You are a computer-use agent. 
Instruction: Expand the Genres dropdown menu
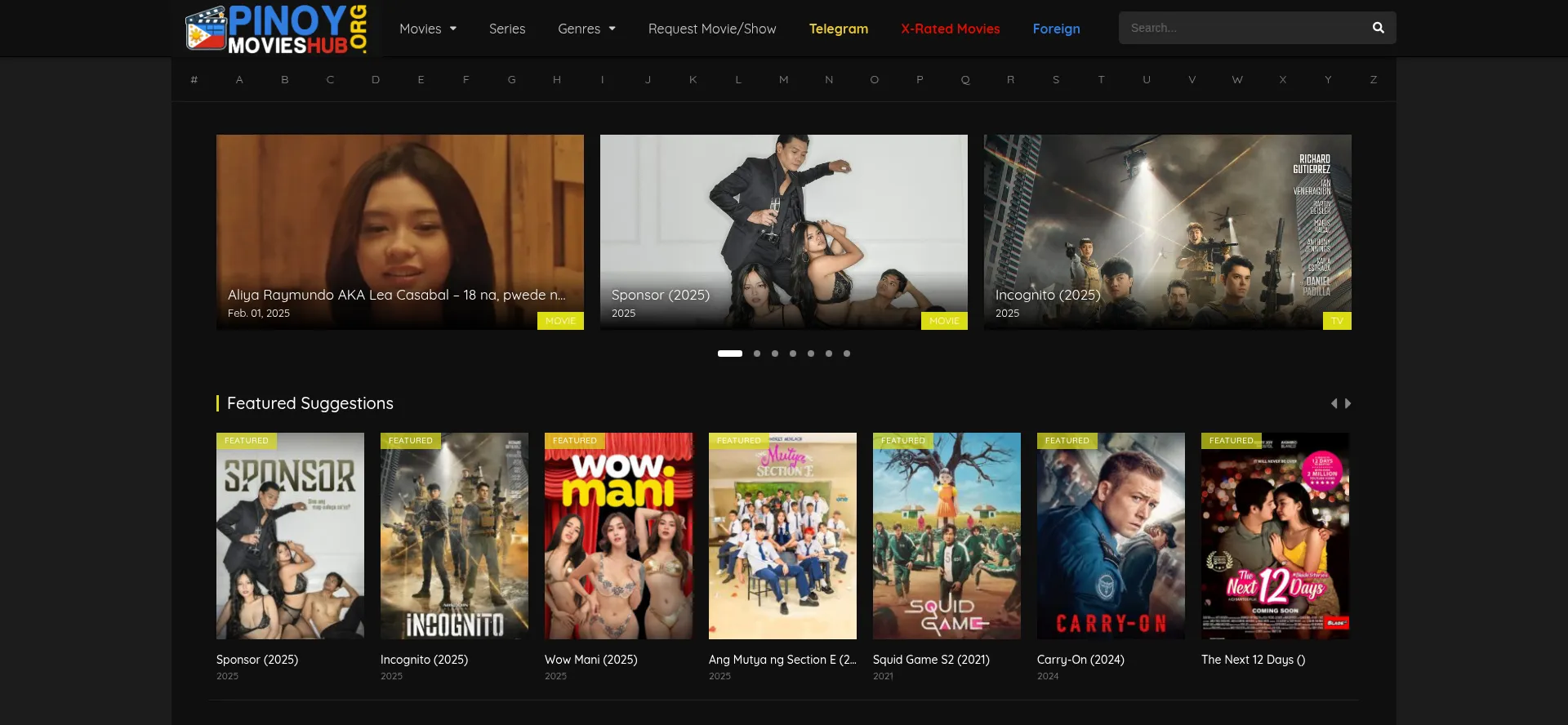tap(586, 29)
